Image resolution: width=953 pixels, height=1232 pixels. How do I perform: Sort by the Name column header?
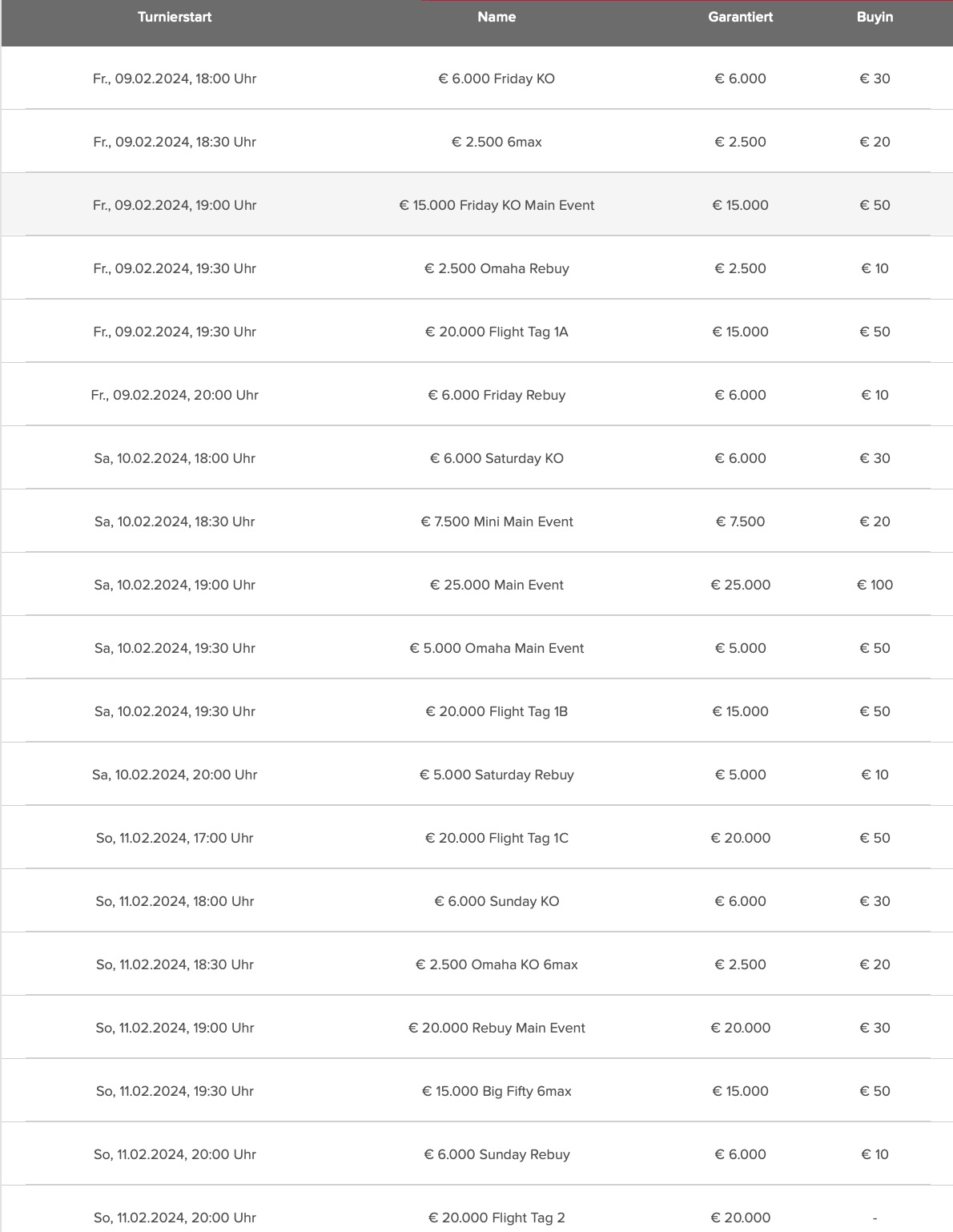click(497, 17)
